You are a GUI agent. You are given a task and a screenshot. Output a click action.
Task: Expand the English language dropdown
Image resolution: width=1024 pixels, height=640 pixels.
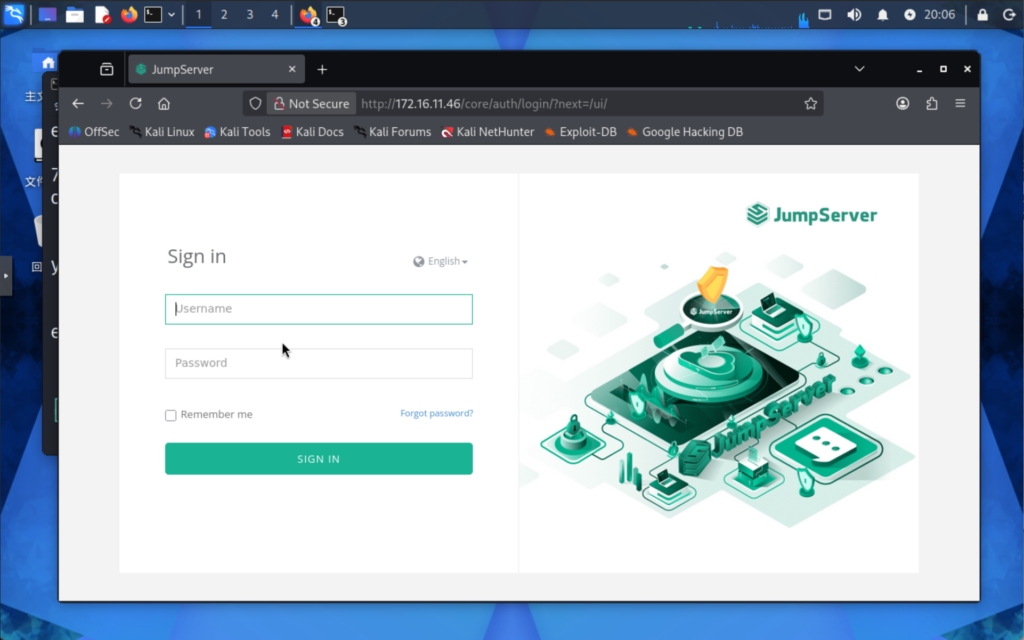pos(441,262)
